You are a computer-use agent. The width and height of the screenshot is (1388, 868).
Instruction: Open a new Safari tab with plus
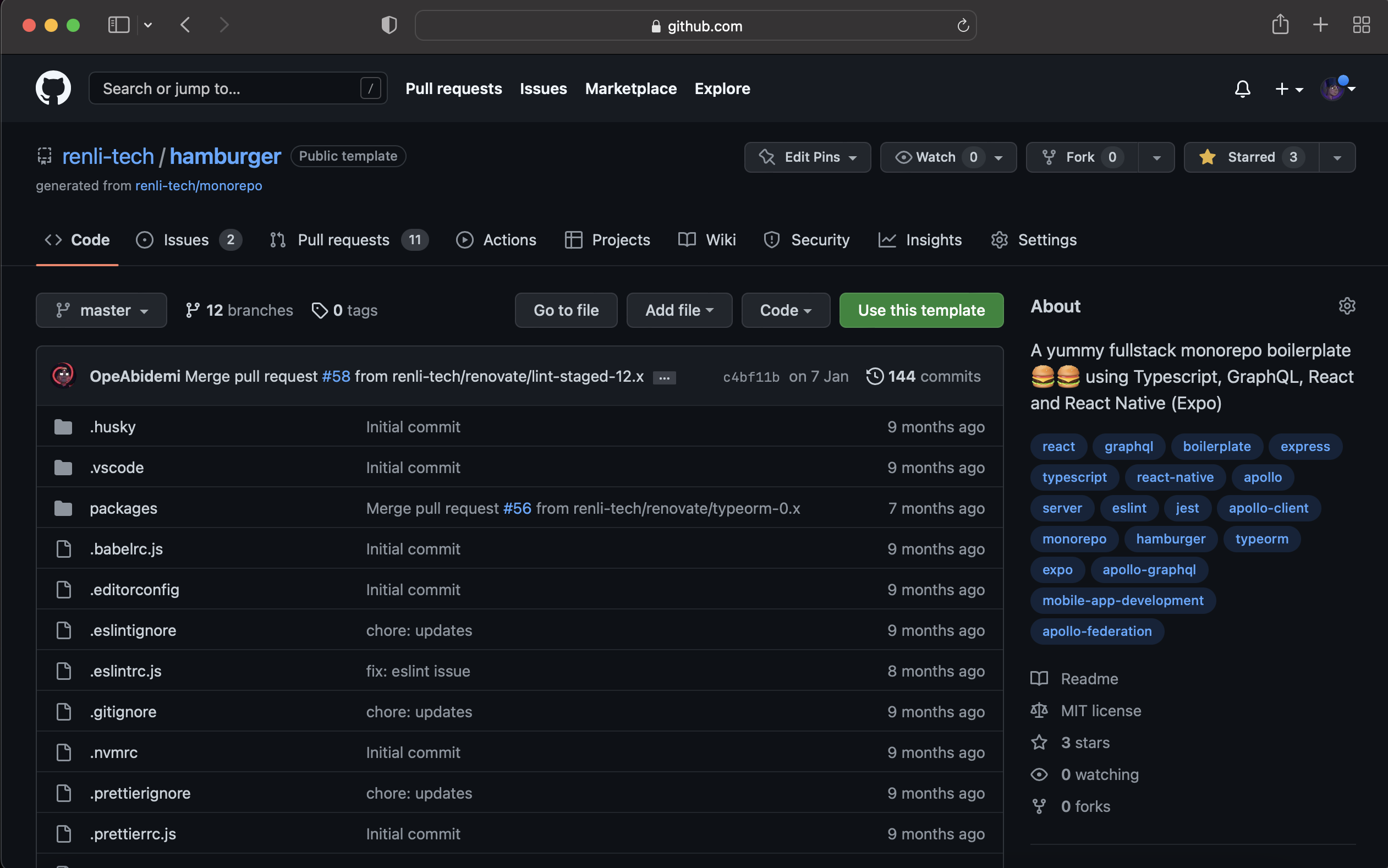click(1320, 25)
